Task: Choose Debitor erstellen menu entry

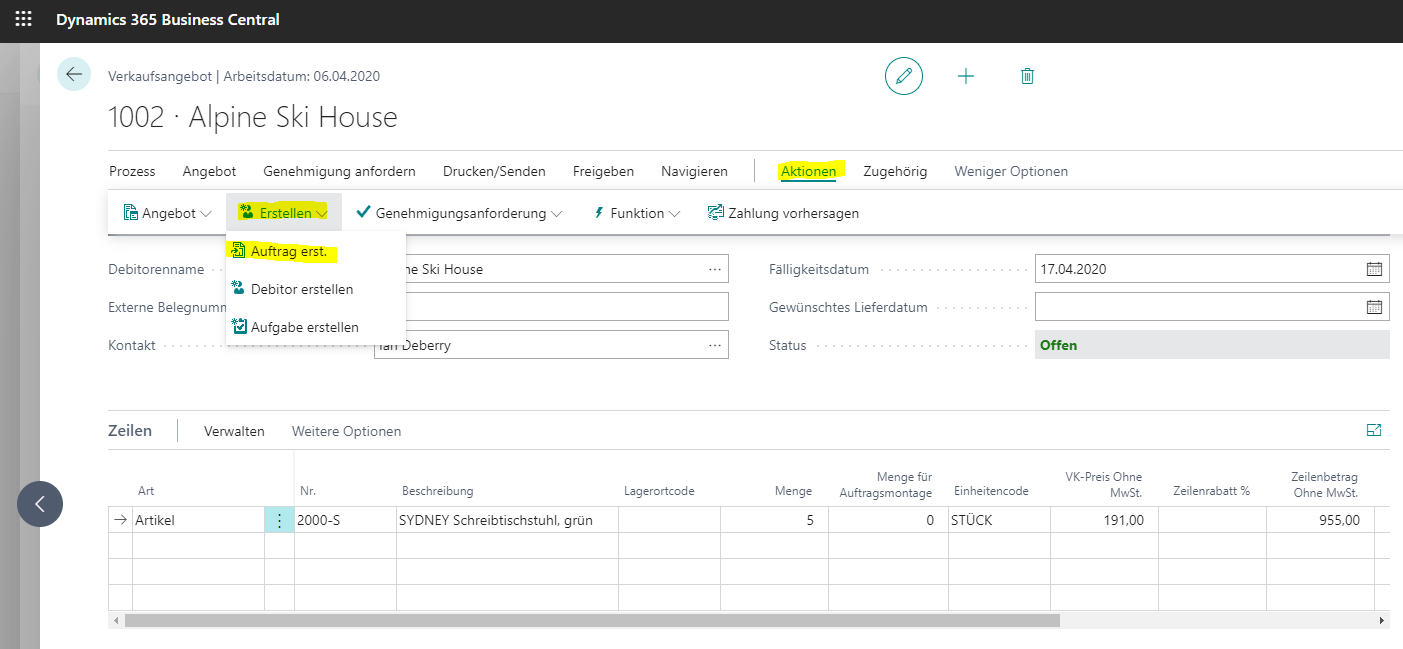Action: (301, 289)
